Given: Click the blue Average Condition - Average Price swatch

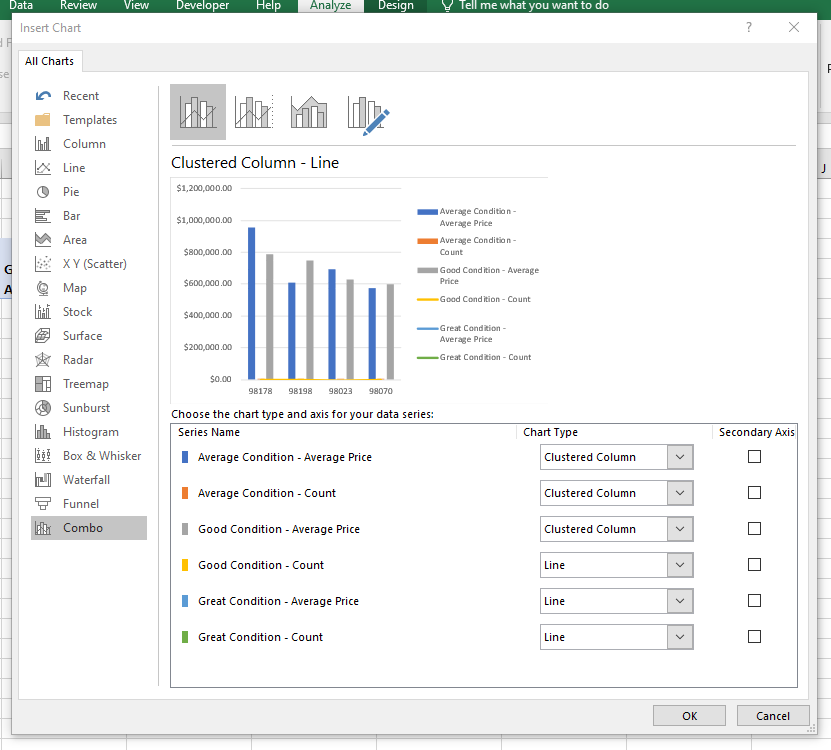Looking at the screenshot, I should pos(184,457).
